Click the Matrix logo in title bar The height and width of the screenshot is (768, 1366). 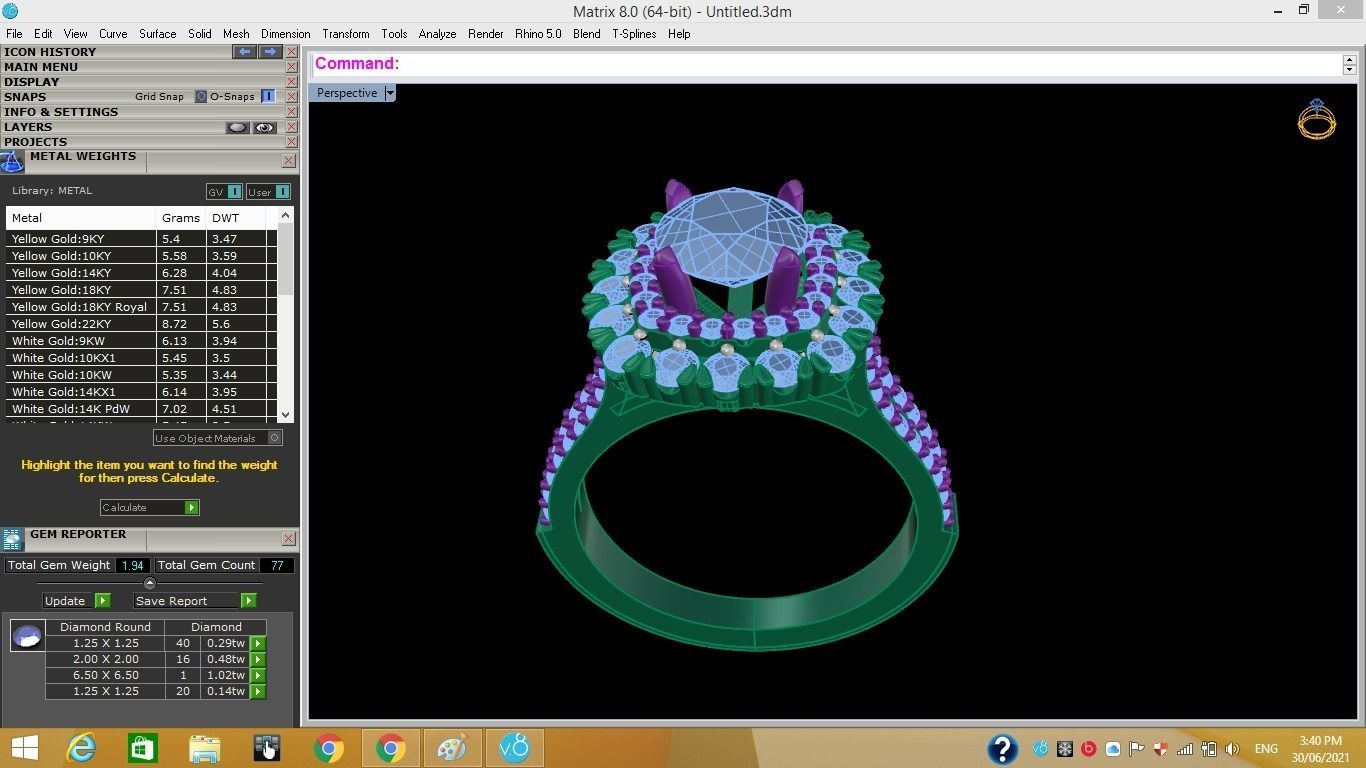tap(10, 11)
